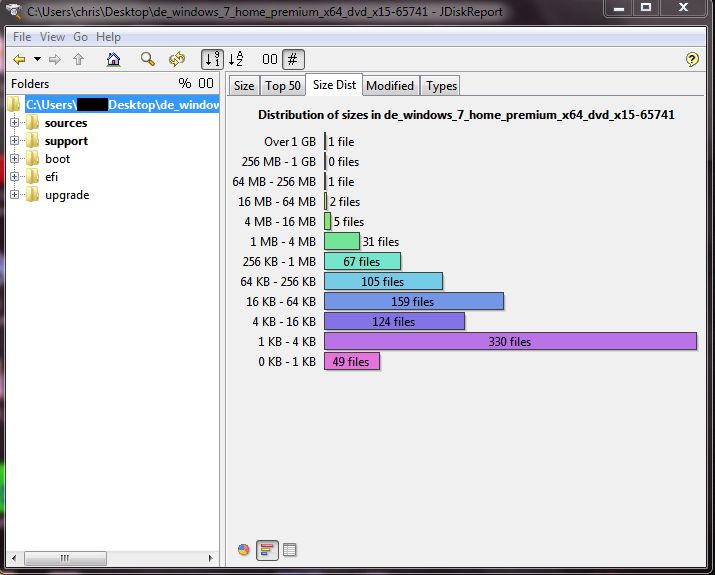Select the upgrade folder in tree
This screenshot has width=715, height=575.
coord(67,195)
